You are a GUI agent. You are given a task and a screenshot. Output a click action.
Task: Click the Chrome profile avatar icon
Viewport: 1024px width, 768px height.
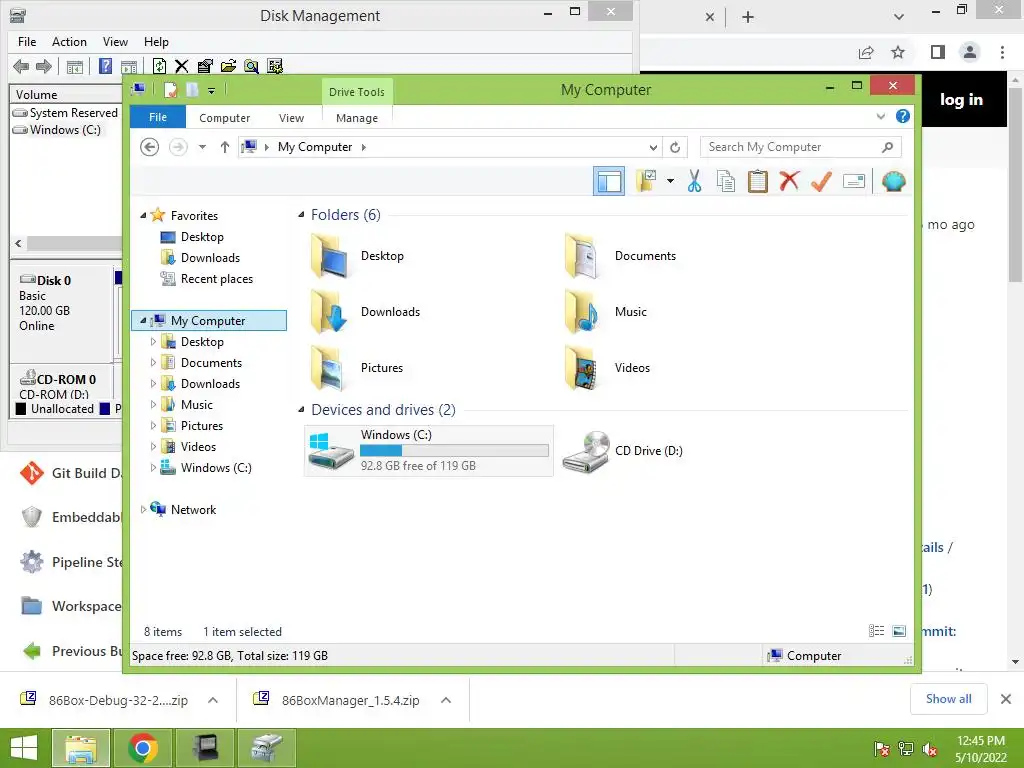tap(970, 52)
